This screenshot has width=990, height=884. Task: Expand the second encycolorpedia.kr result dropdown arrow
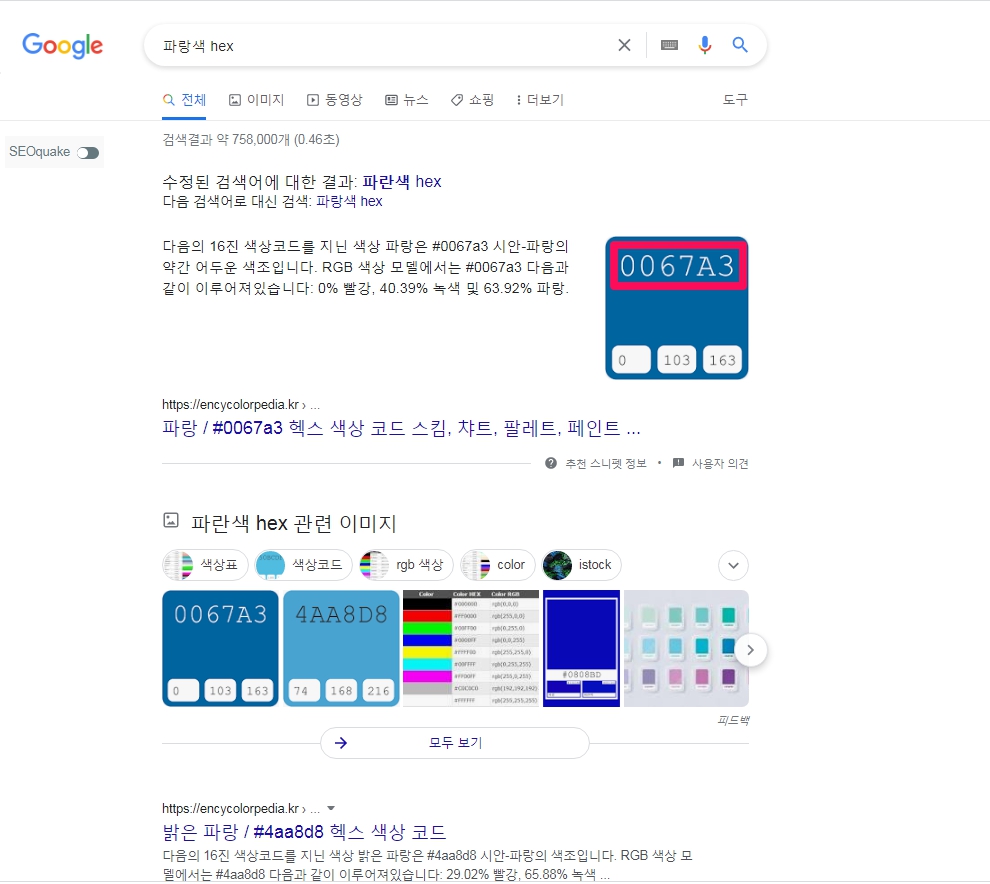point(331,809)
